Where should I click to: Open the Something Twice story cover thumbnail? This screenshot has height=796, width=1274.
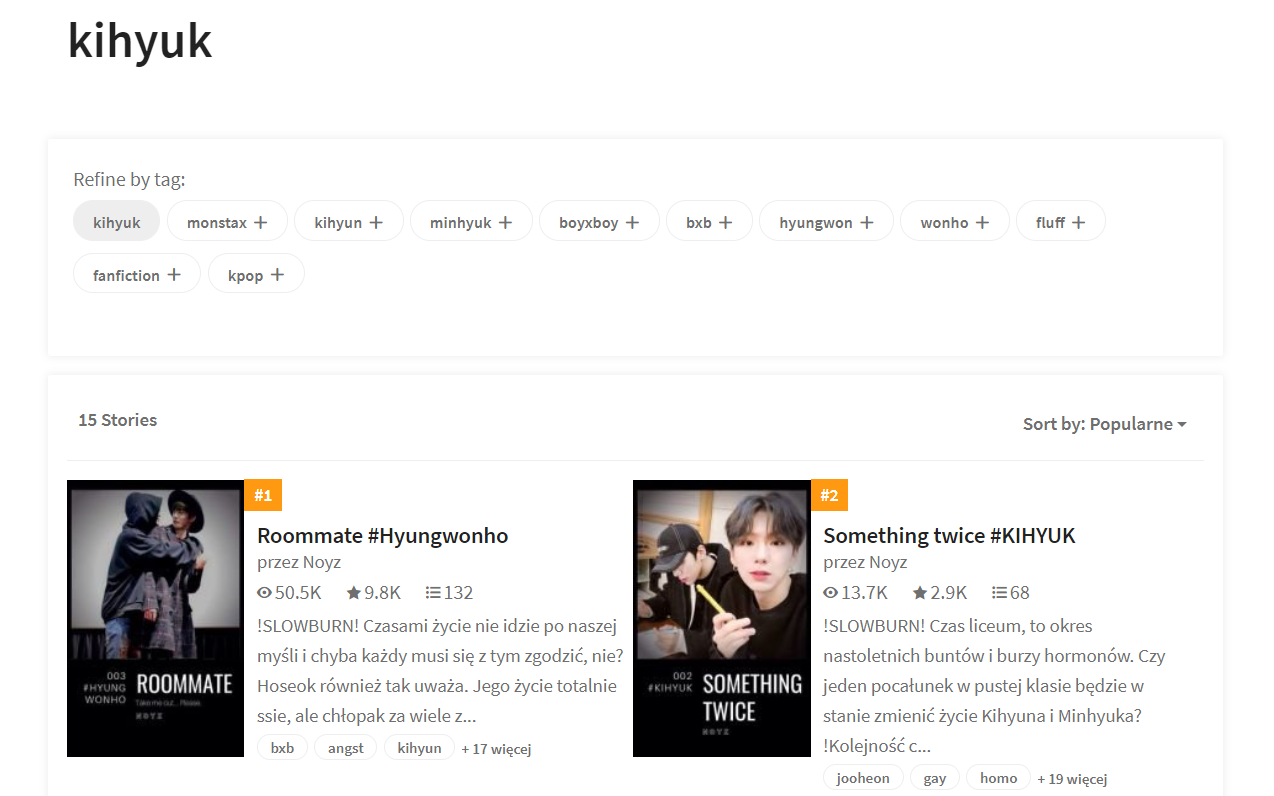722,618
